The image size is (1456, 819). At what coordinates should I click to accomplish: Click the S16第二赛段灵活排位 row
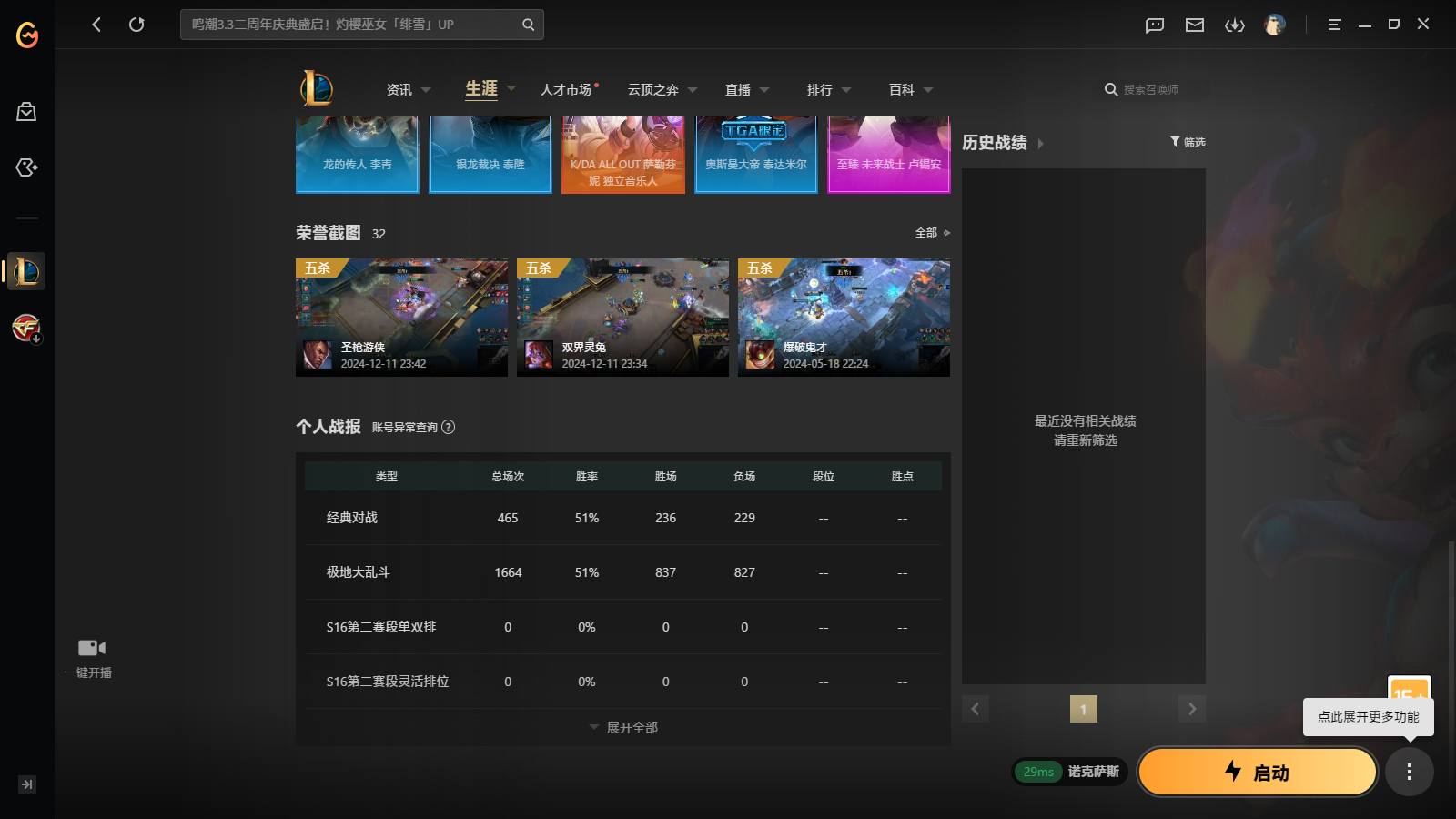point(623,682)
